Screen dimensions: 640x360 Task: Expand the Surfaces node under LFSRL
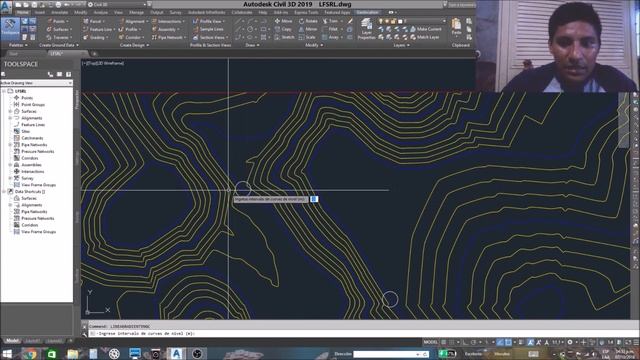[x=10, y=111]
